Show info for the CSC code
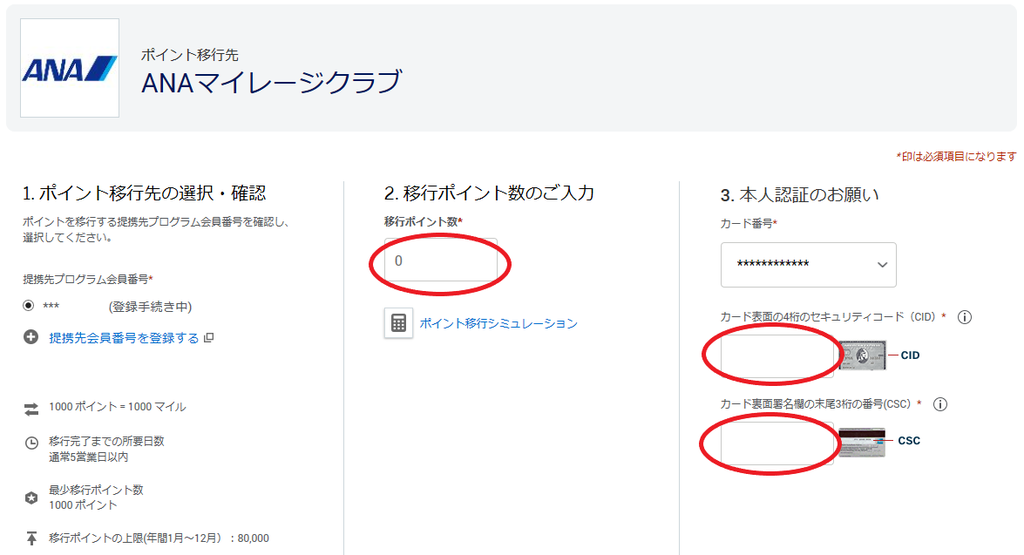 [x=940, y=404]
